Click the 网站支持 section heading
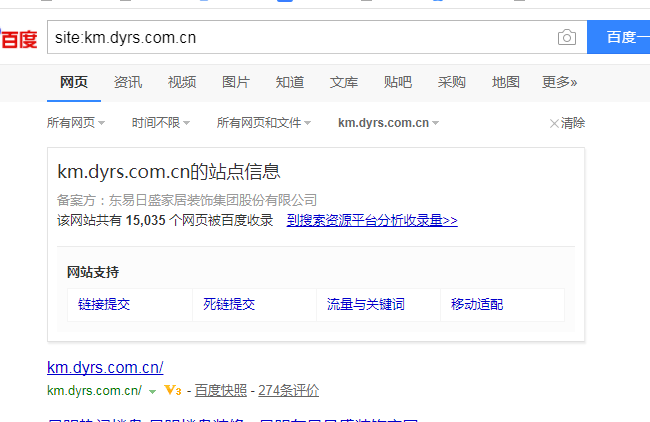This screenshot has width=650, height=422. tap(93, 272)
